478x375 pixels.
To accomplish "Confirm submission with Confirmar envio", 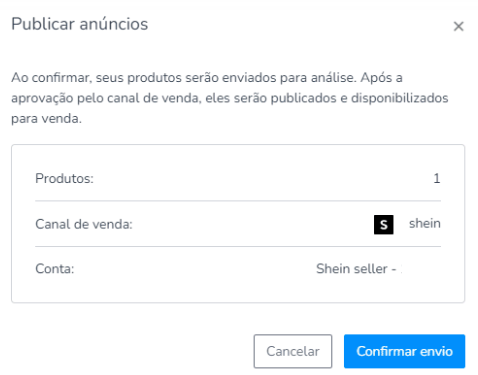I will (x=404, y=351).
